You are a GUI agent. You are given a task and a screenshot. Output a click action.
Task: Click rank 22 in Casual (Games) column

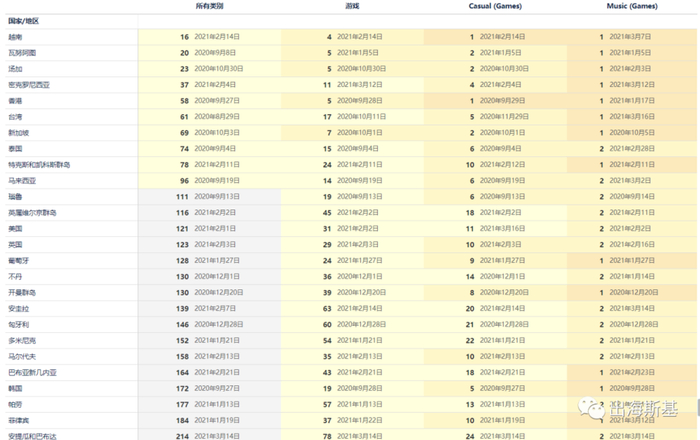(470, 341)
